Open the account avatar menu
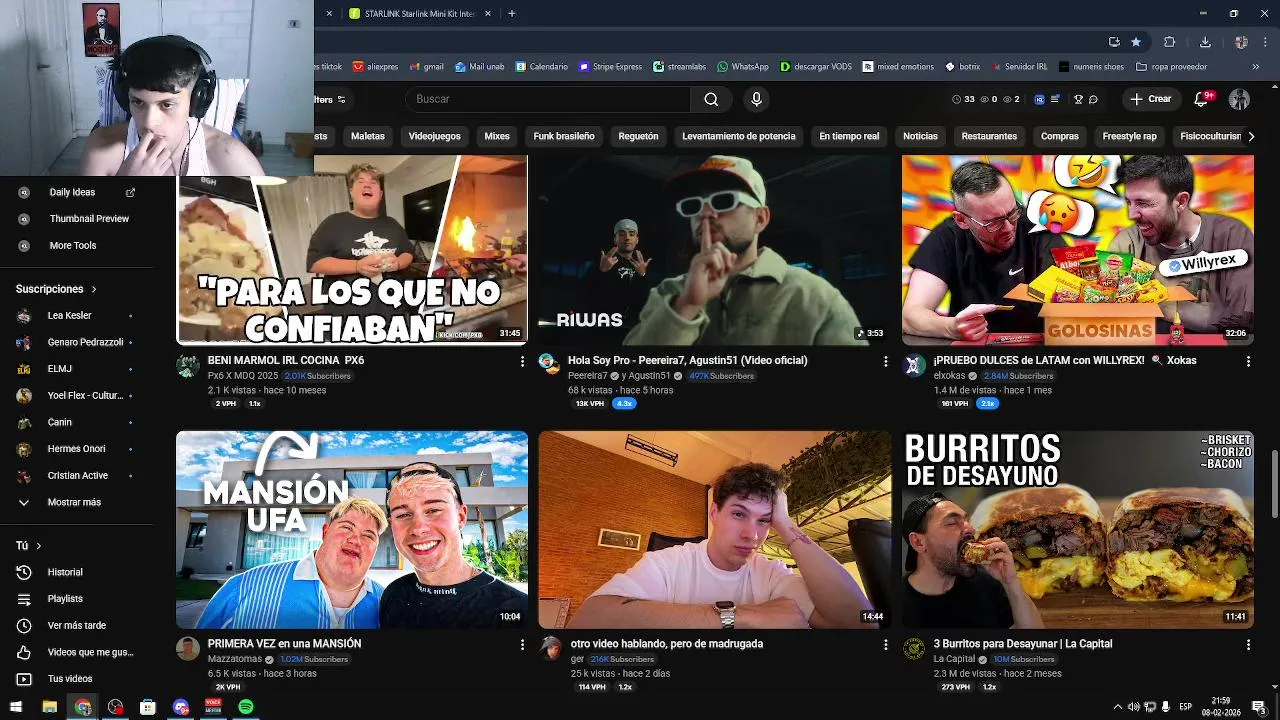Viewport: 1280px width, 720px height. click(x=1239, y=99)
